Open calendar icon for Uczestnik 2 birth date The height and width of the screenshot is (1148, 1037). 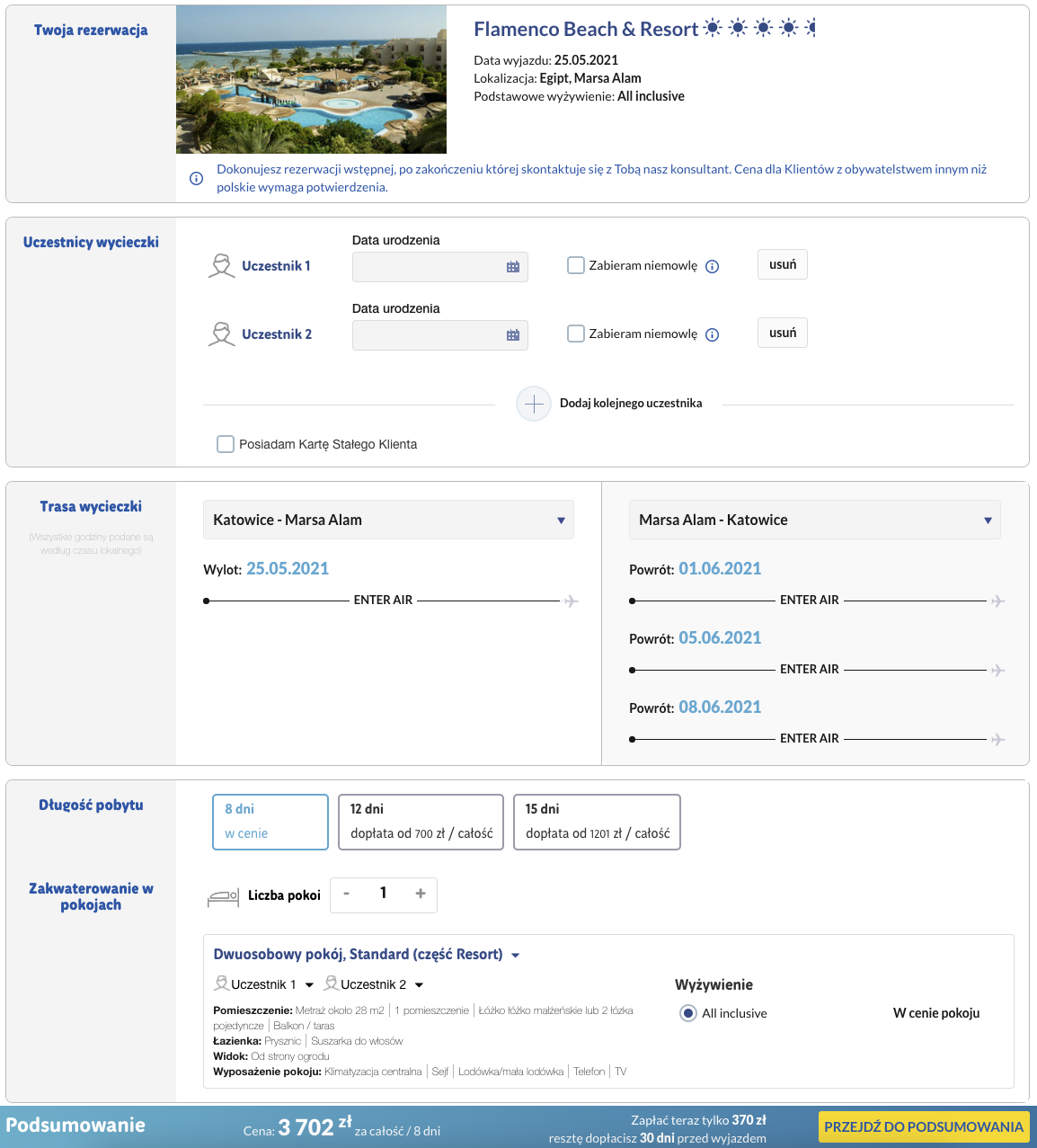click(513, 335)
